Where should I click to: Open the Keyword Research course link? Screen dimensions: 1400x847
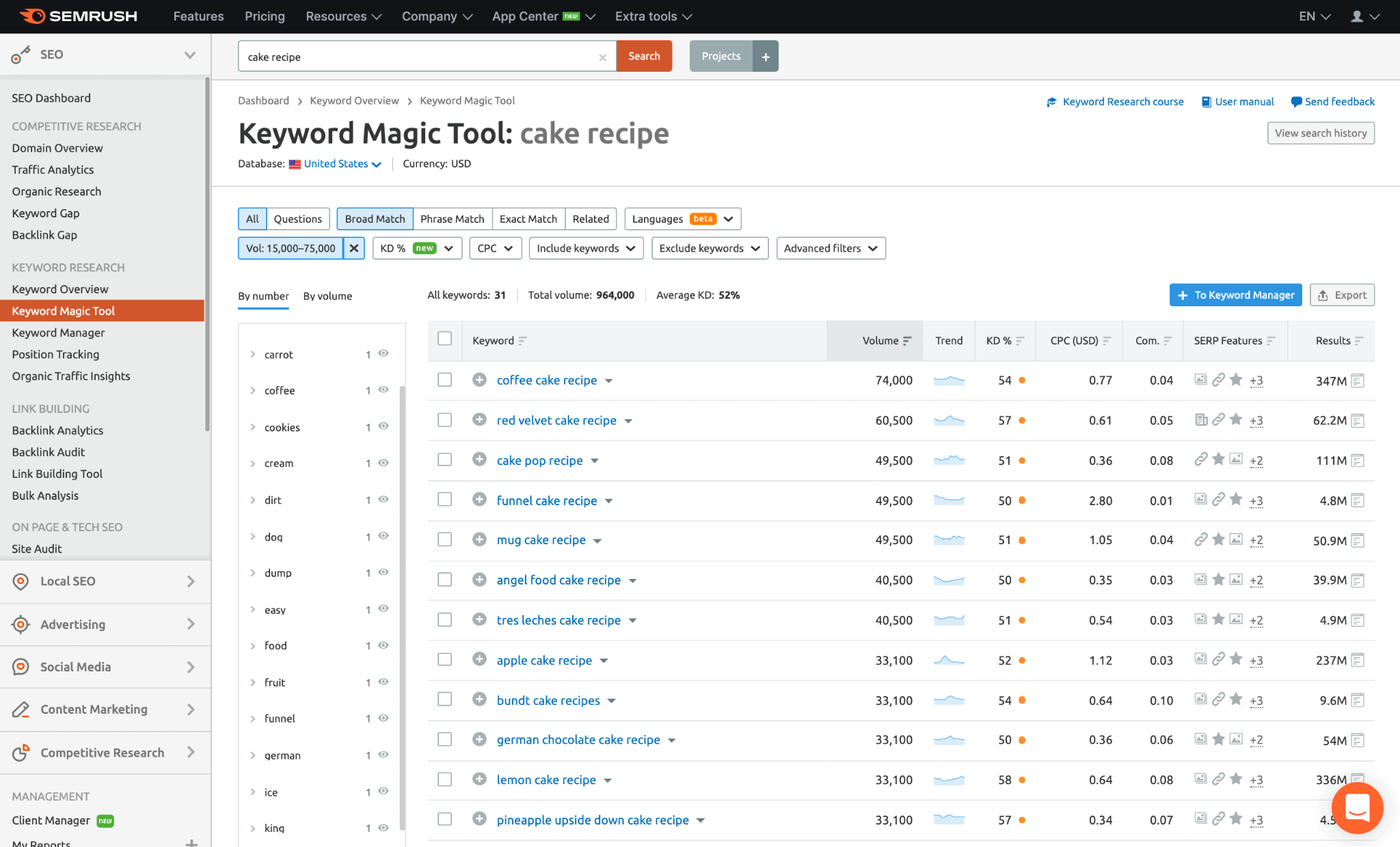point(1115,102)
